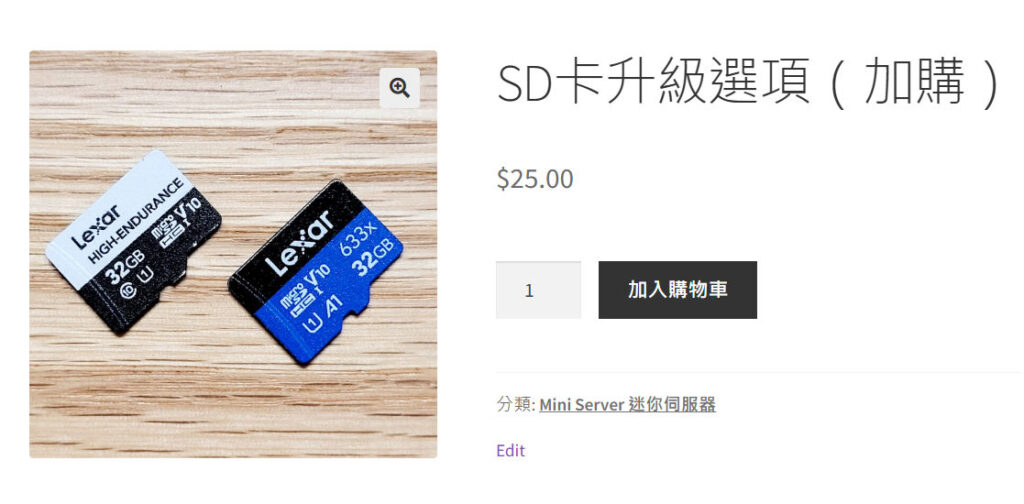Click the magnifier zoom icon on product image

[x=399, y=88]
